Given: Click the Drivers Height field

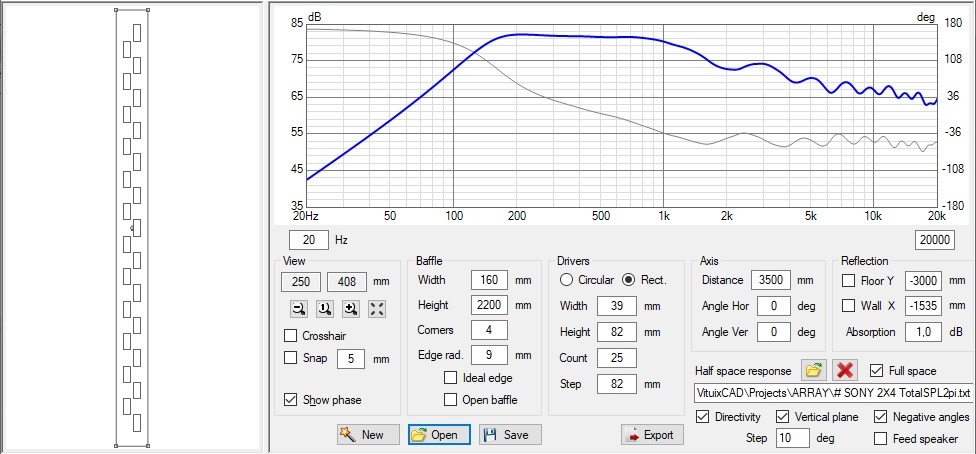Looking at the screenshot, I should pyautogui.click(x=617, y=332).
